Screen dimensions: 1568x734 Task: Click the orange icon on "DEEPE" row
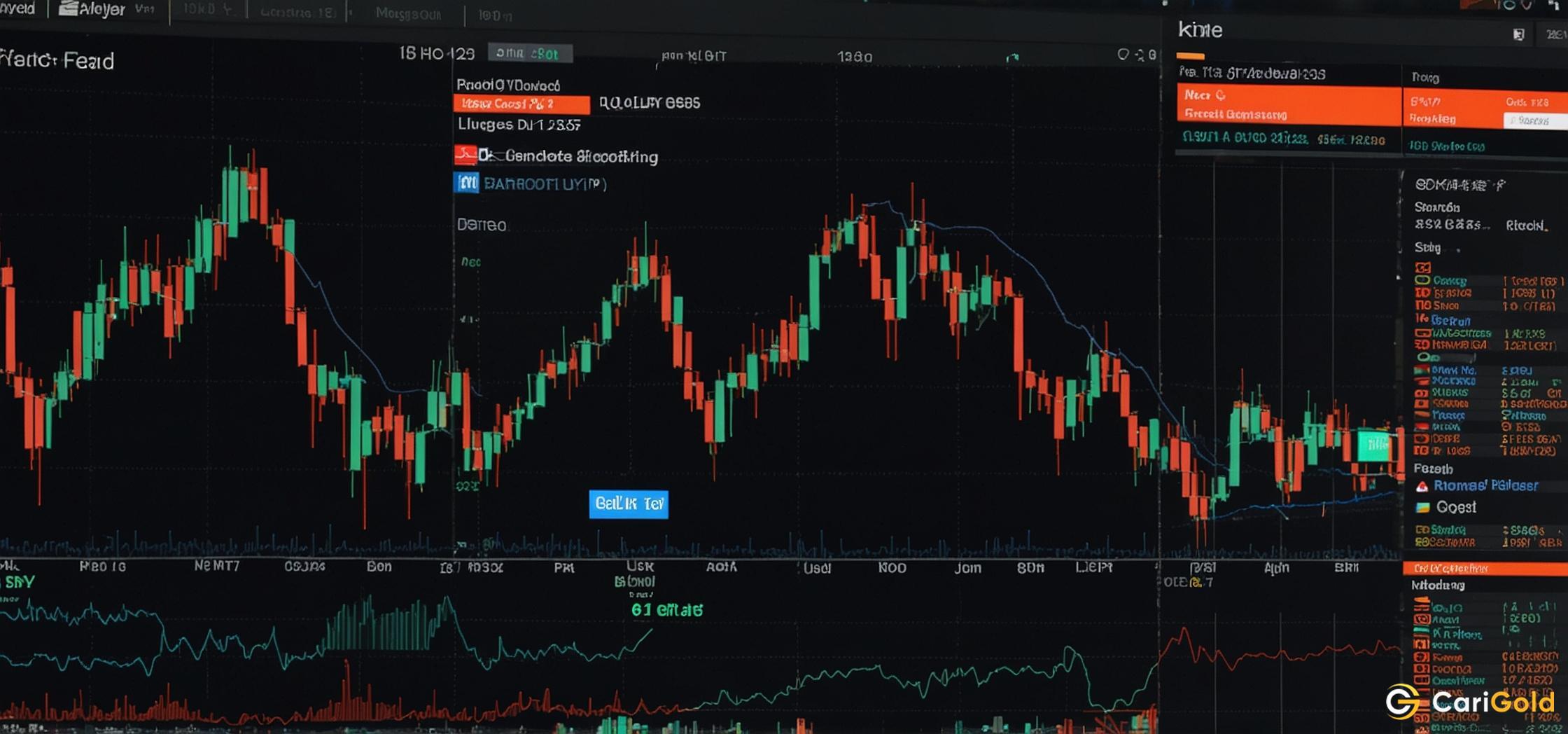point(1422,438)
